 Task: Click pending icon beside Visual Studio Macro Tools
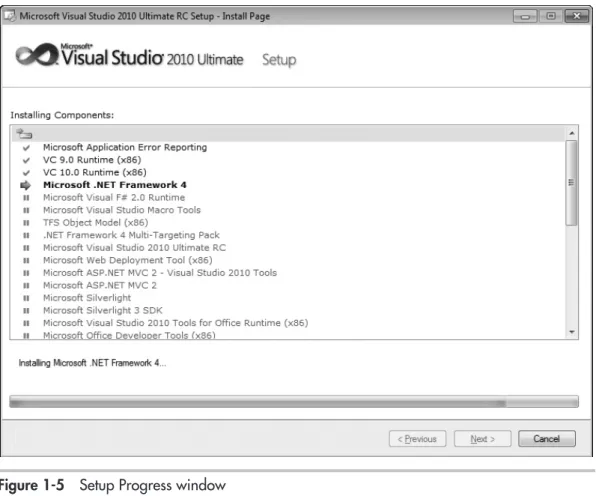coord(26,210)
